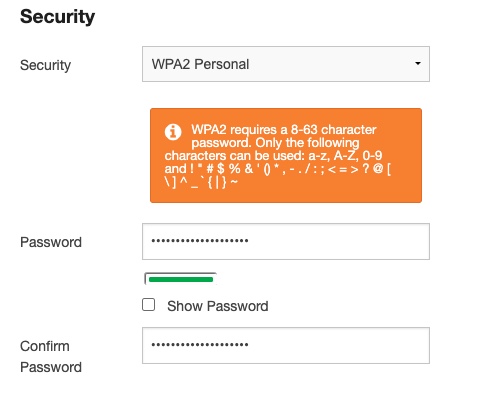This screenshot has width=493, height=407.
Task: Click the Show Password label text
Action: [x=218, y=306]
